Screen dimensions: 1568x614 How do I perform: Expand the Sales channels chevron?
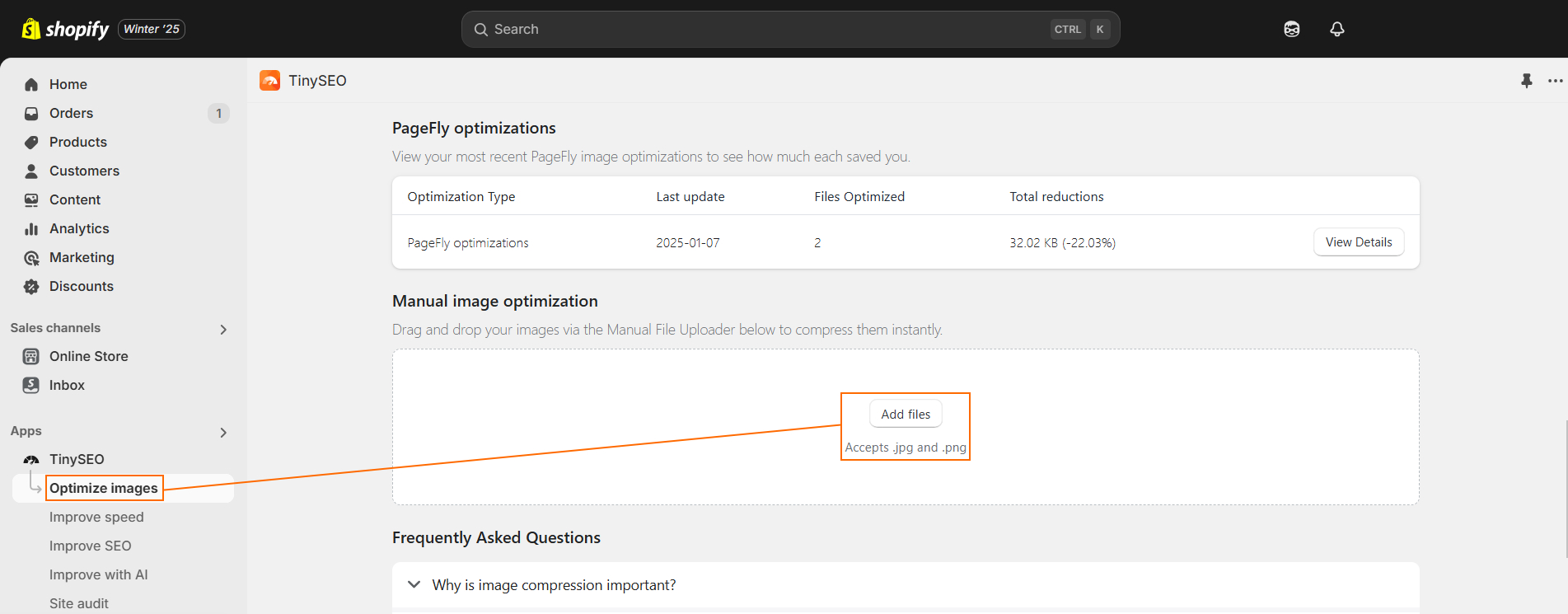223,329
